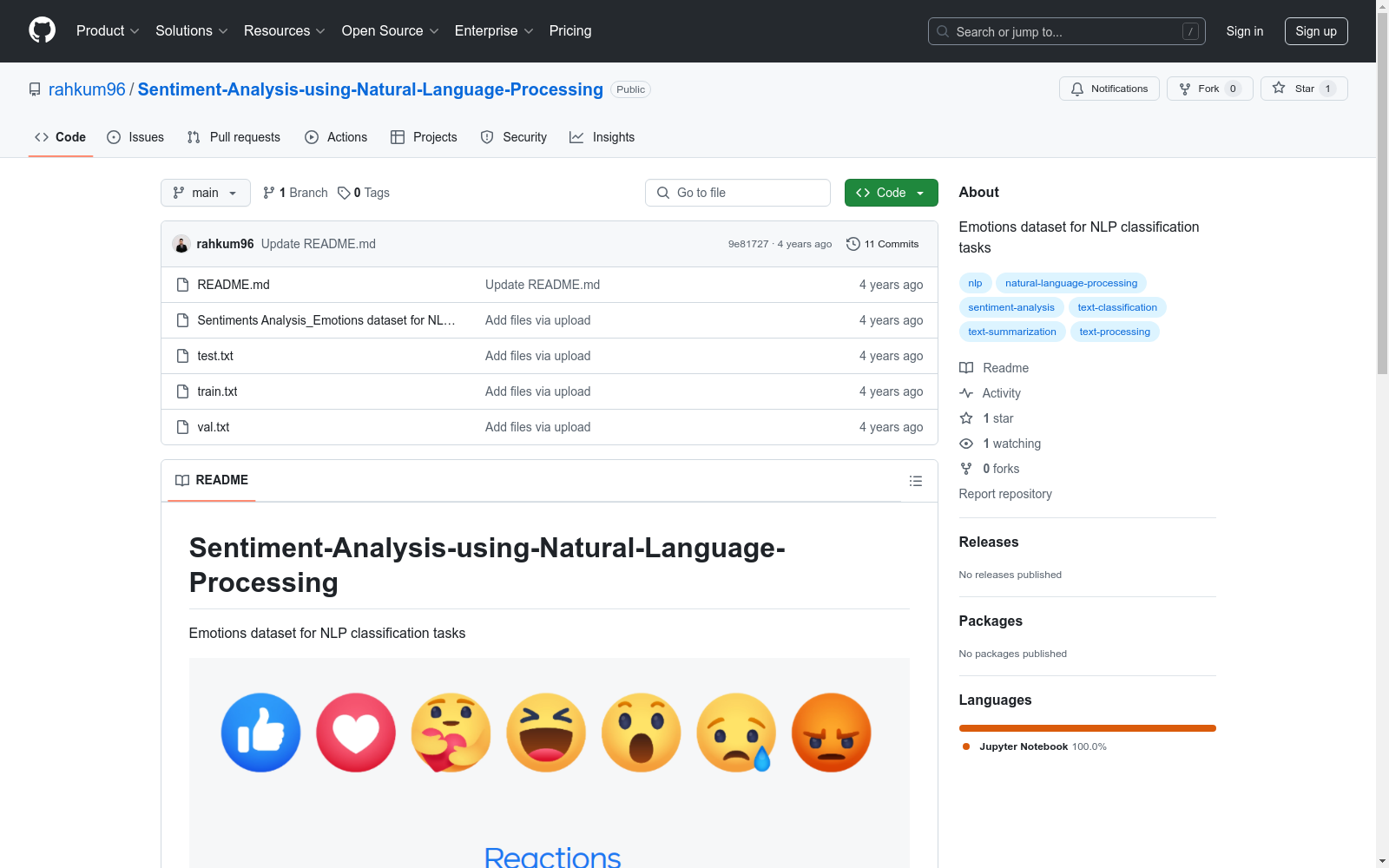Click the Jupyter Notebook 100.0% language link
1389x868 pixels.
[x=1035, y=746]
